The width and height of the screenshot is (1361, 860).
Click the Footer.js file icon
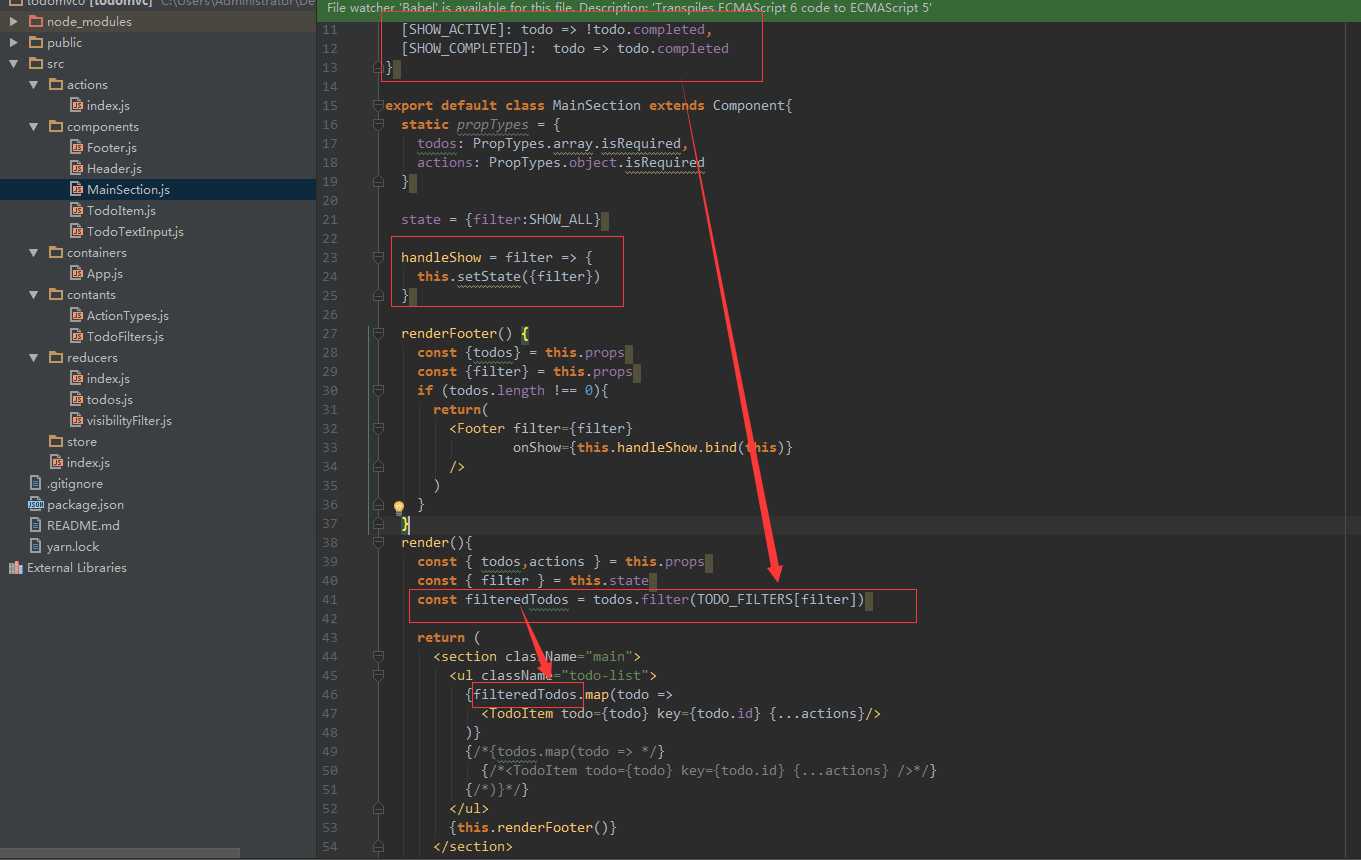[x=77, y=147]
